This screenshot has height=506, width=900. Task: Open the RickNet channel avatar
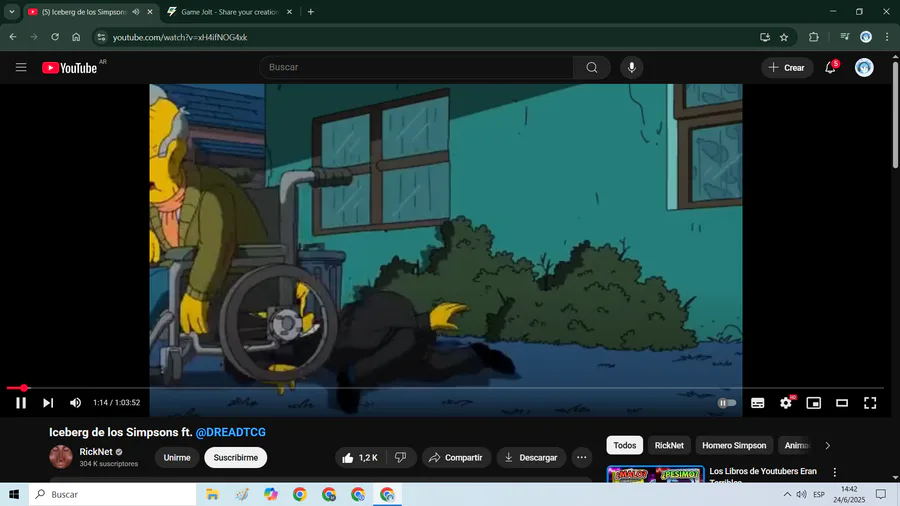point(61,457)
